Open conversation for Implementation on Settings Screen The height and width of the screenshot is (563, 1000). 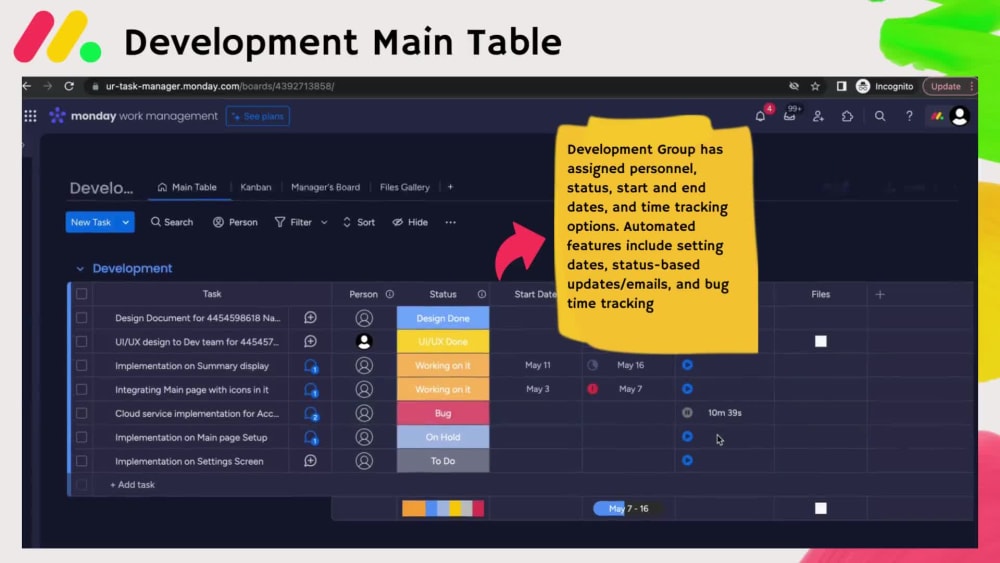coord(310,460)
